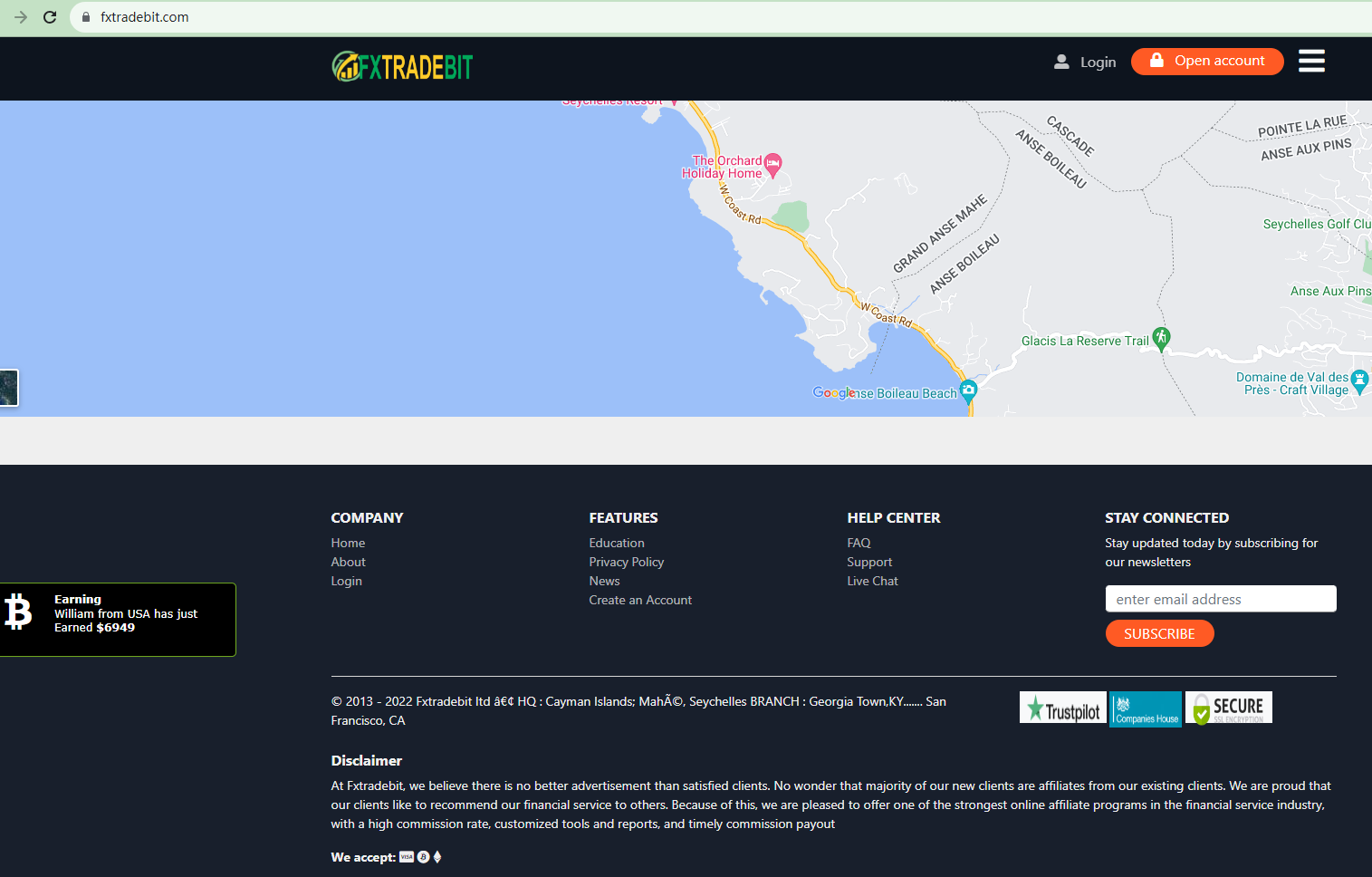
Task: Click the user silhouette icon beside Login
Action: tap(1061, 62)
